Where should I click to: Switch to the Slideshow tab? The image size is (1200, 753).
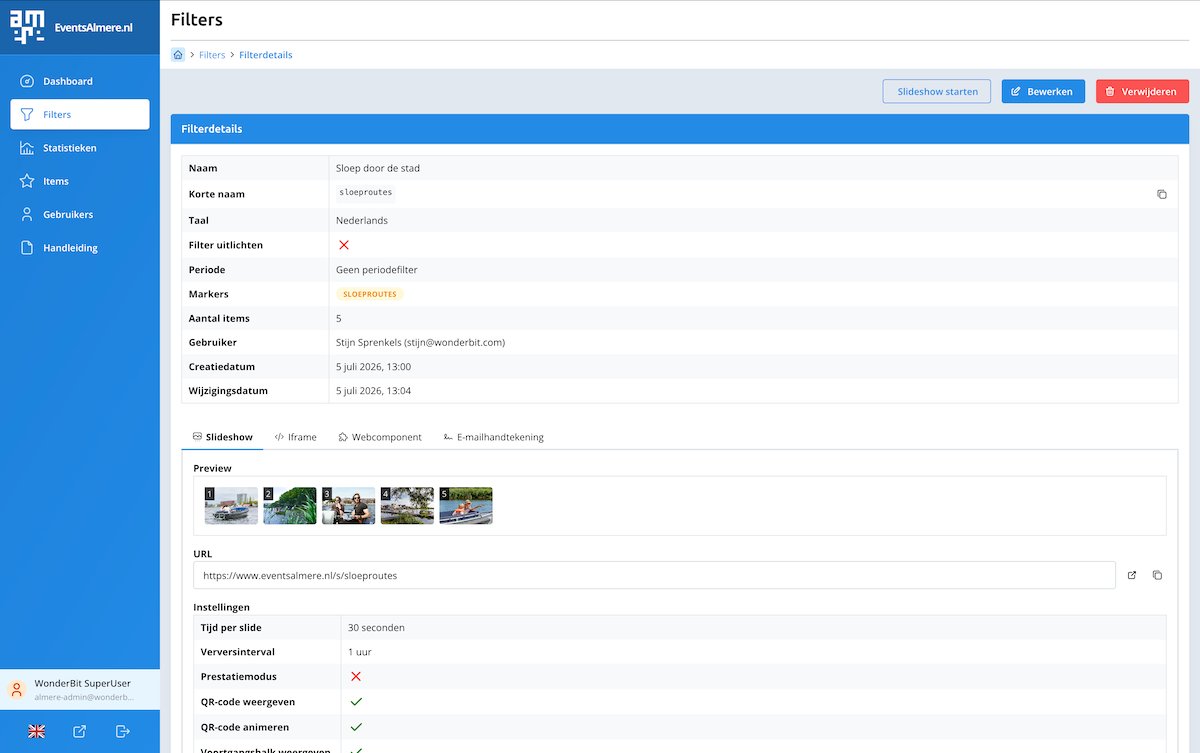point(223,437)
